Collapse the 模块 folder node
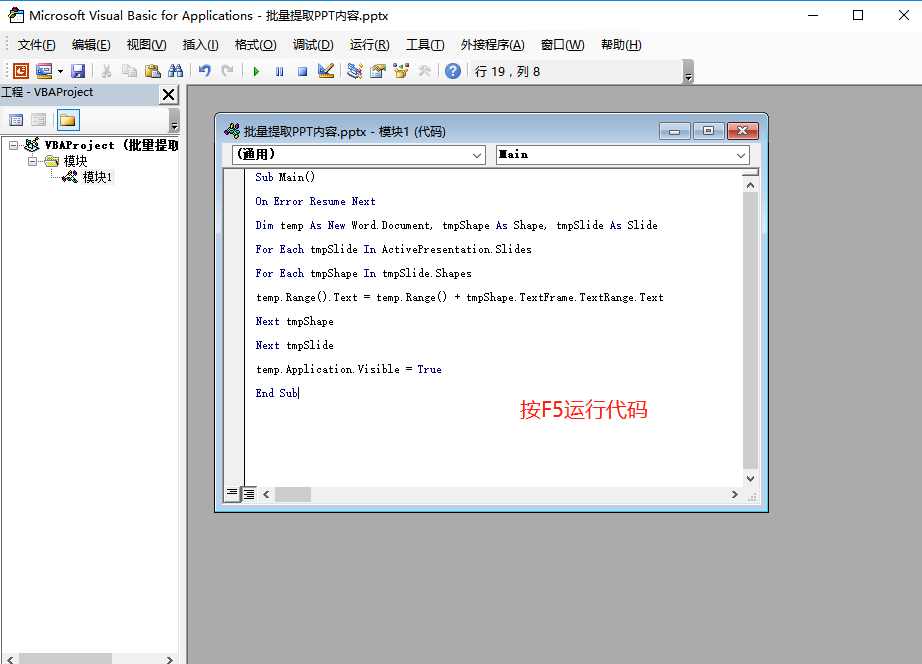The width and height of the screenshot is (922, 664). tap(32, 161)
